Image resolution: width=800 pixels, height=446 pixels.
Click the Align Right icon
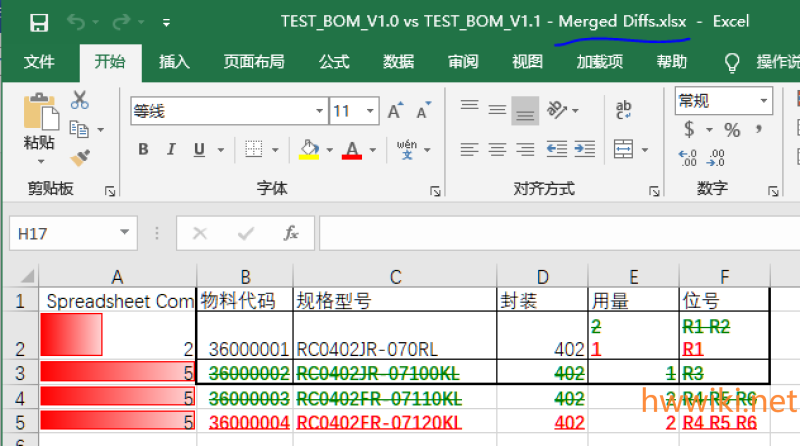[525, 150]
